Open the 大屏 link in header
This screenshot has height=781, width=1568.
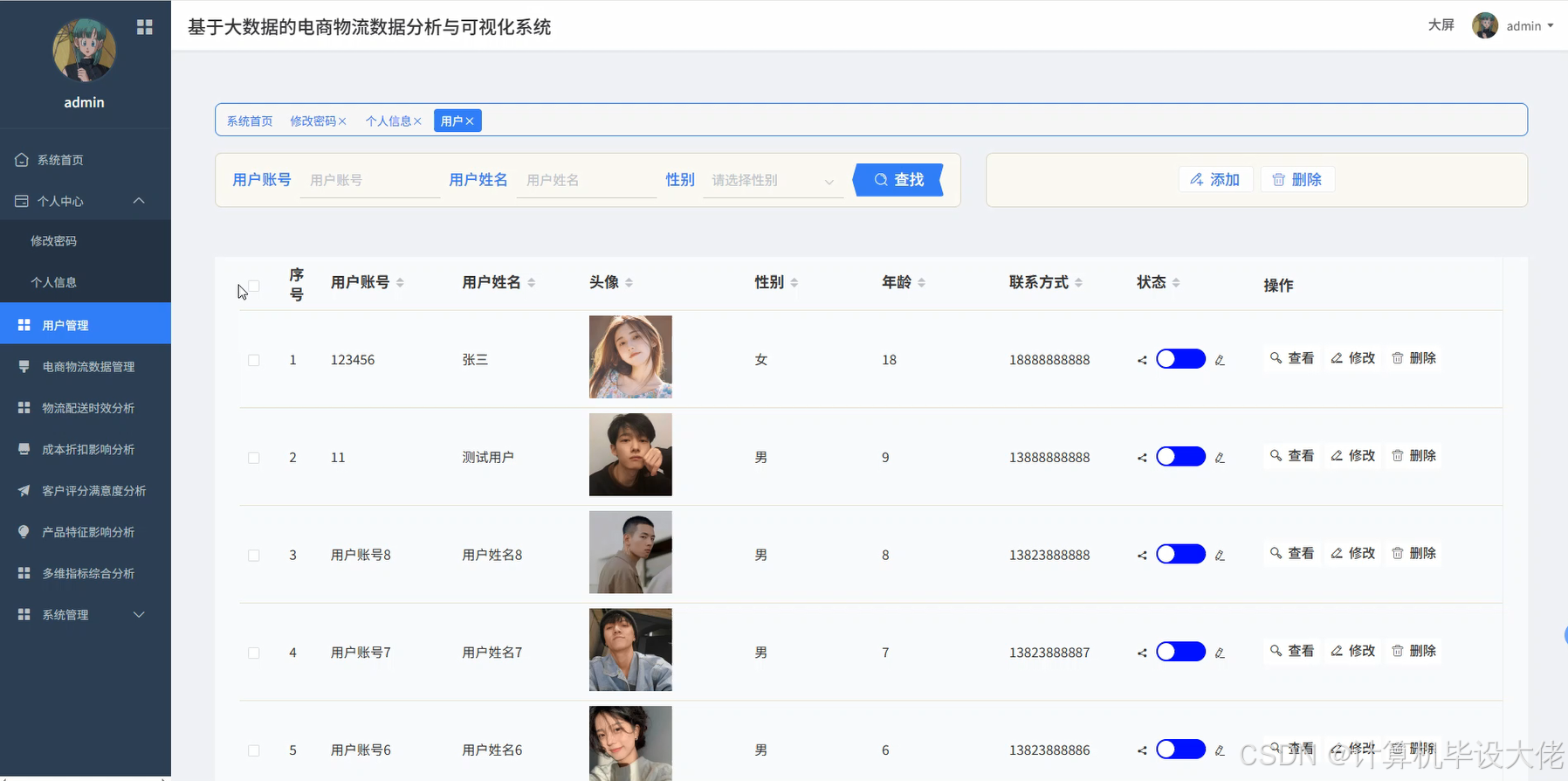(1441, 25)
